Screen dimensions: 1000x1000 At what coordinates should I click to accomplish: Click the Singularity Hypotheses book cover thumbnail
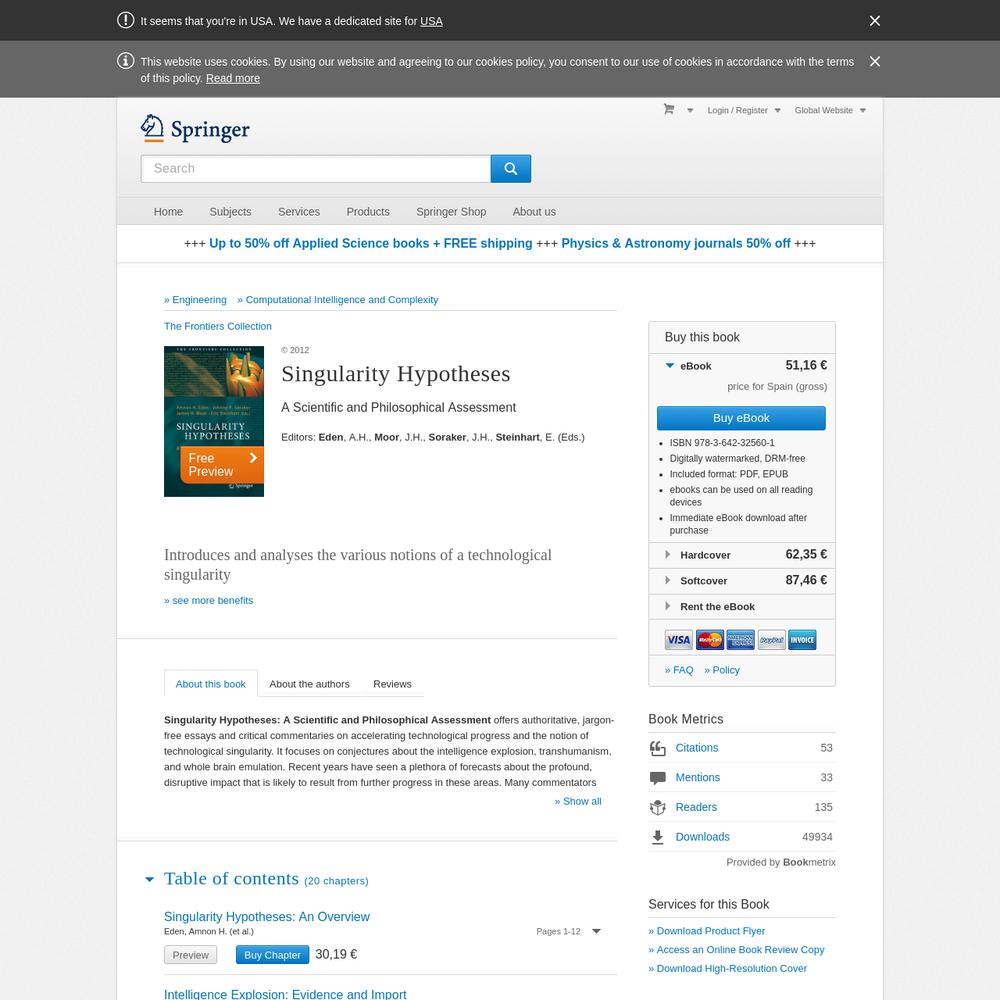(x=214, y=421)
